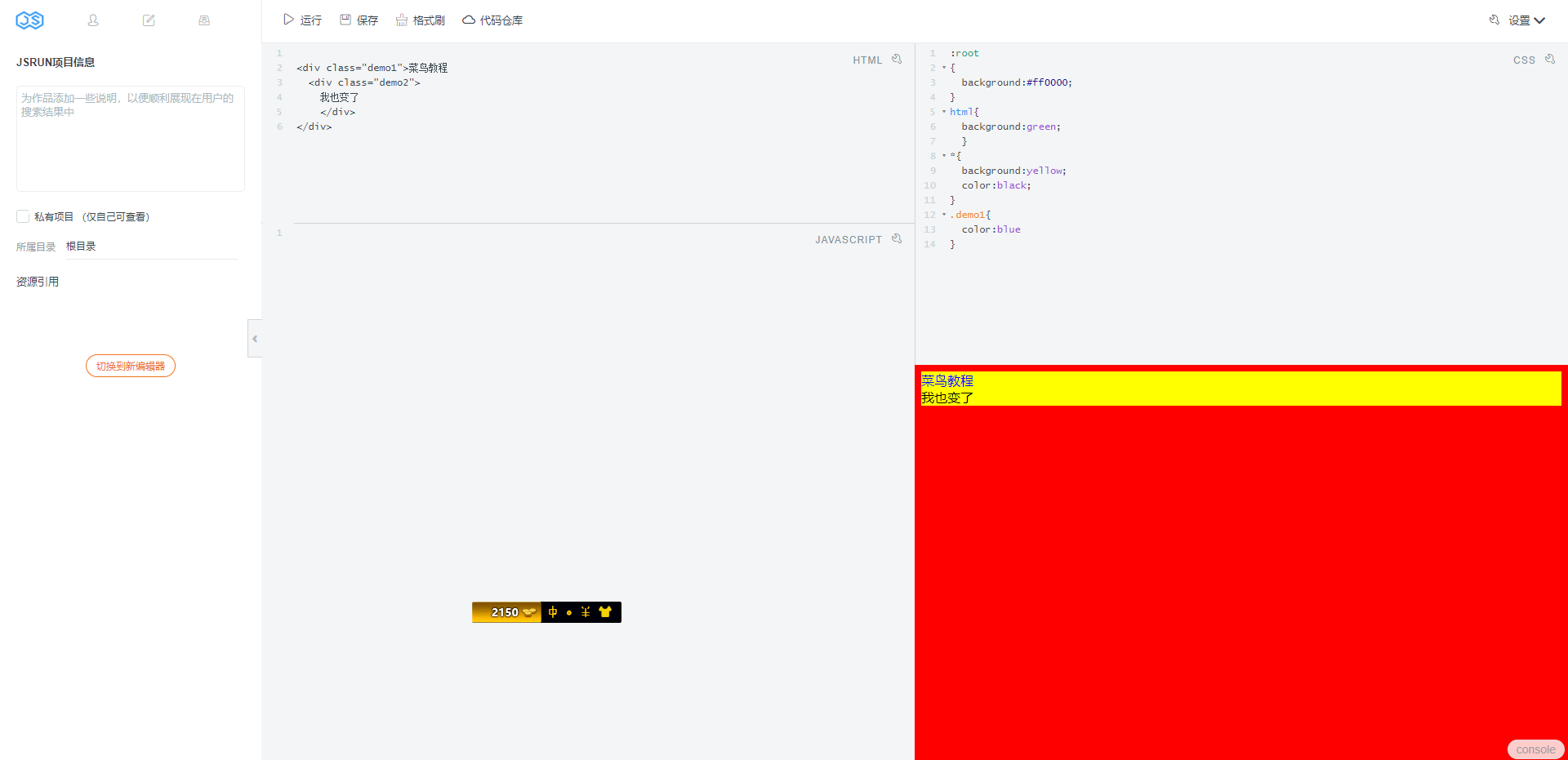
Task: Click the project description input field
Action: (130, 139)
